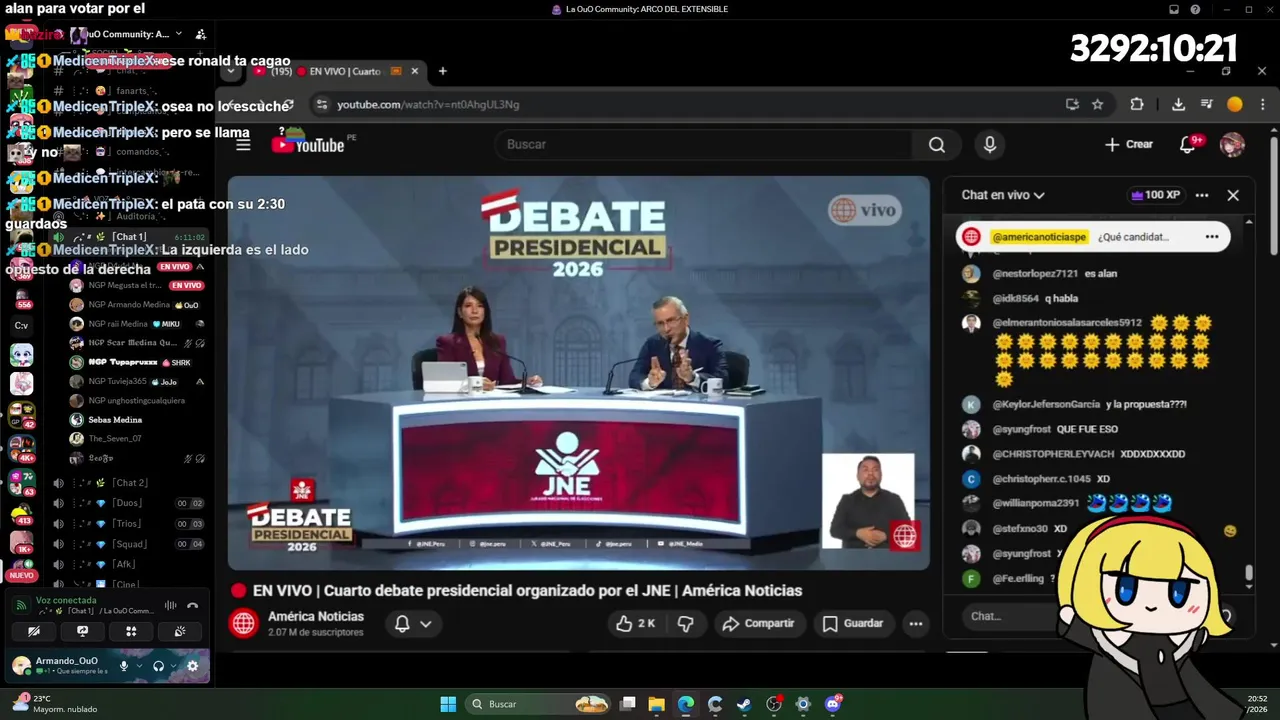Open Steam from the taskbar
The height and width of the screenshot is (720, 1280).
[744, 704]
